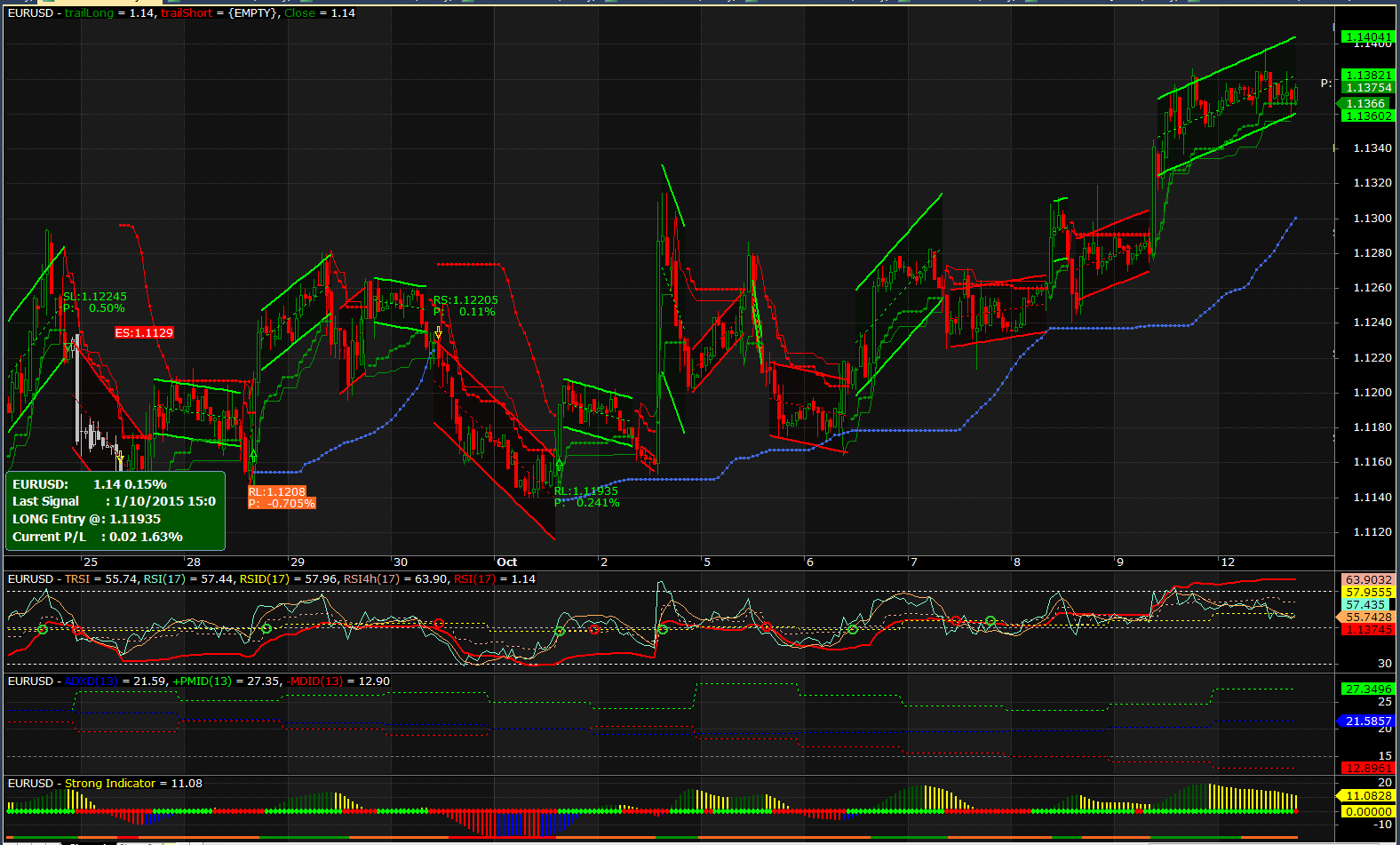Click the P: 0.11% profit label
1400x845 pixels.
pos(465,312)
